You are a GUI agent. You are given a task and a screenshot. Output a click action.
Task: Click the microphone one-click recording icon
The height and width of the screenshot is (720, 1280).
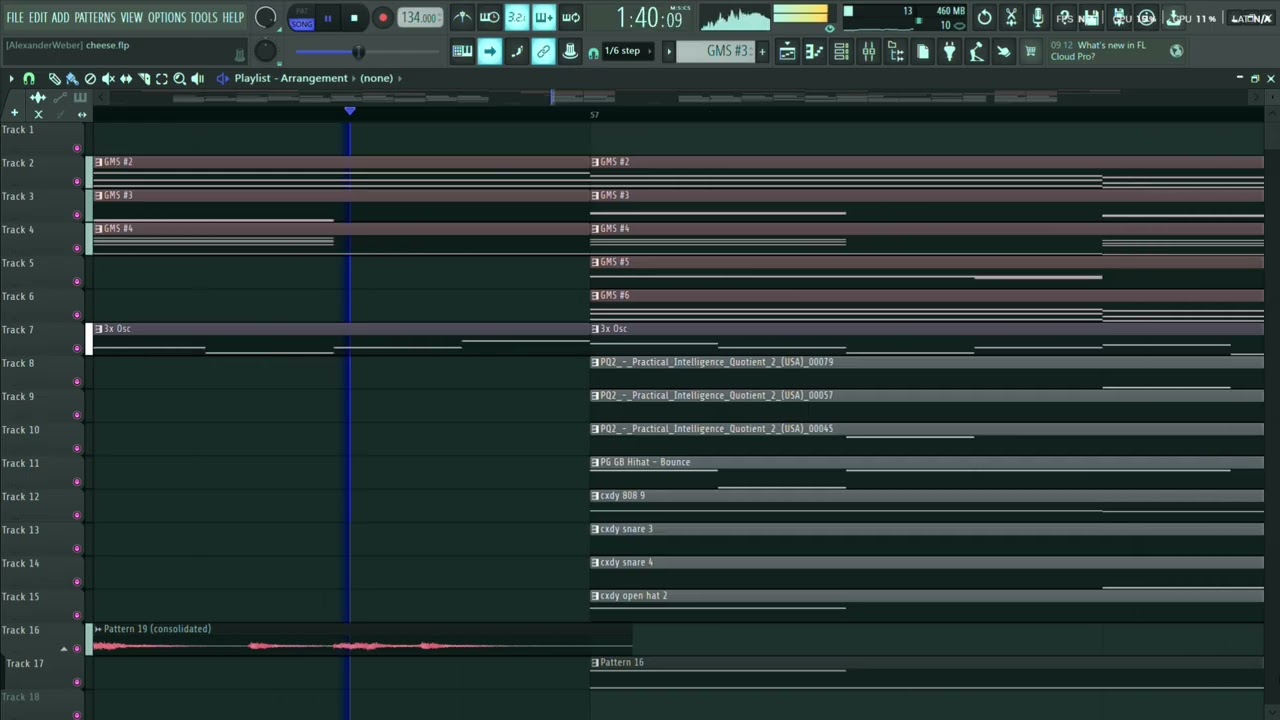pos(1039,17)
